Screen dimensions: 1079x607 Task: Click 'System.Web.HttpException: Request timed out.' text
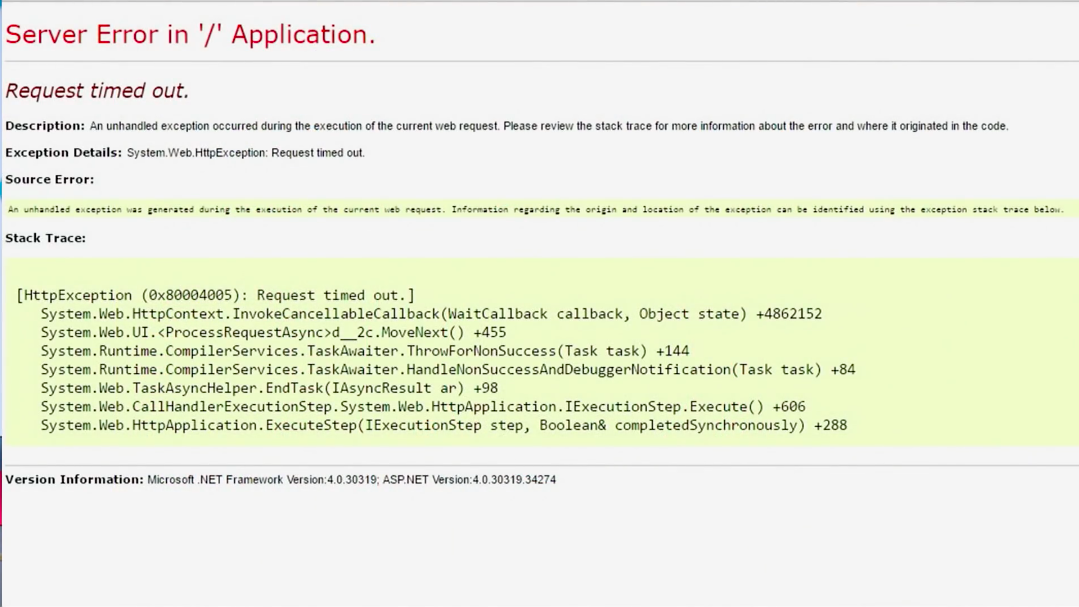[246, 153]
